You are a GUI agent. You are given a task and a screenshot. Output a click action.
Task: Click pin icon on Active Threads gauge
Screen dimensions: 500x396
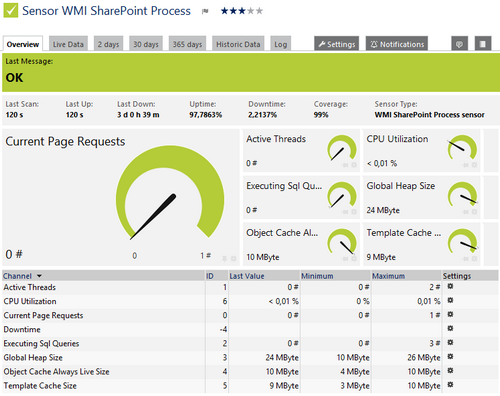pyautogui.click(x=345, y=165)
